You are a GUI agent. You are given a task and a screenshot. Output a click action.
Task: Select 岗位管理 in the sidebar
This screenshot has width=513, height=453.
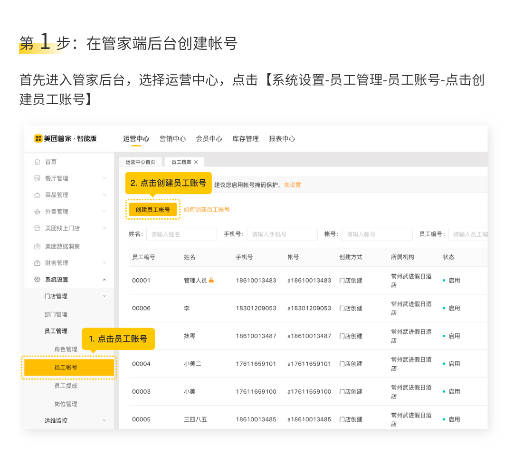66,404
